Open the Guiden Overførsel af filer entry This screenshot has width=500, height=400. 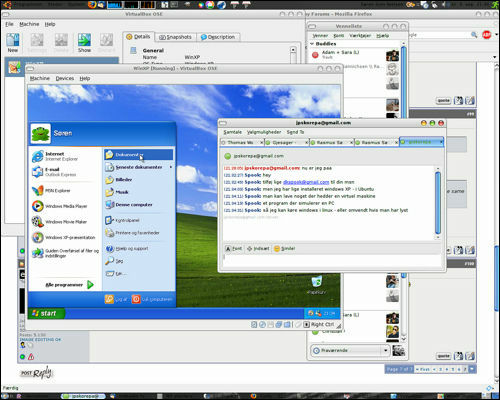[65, 253]
